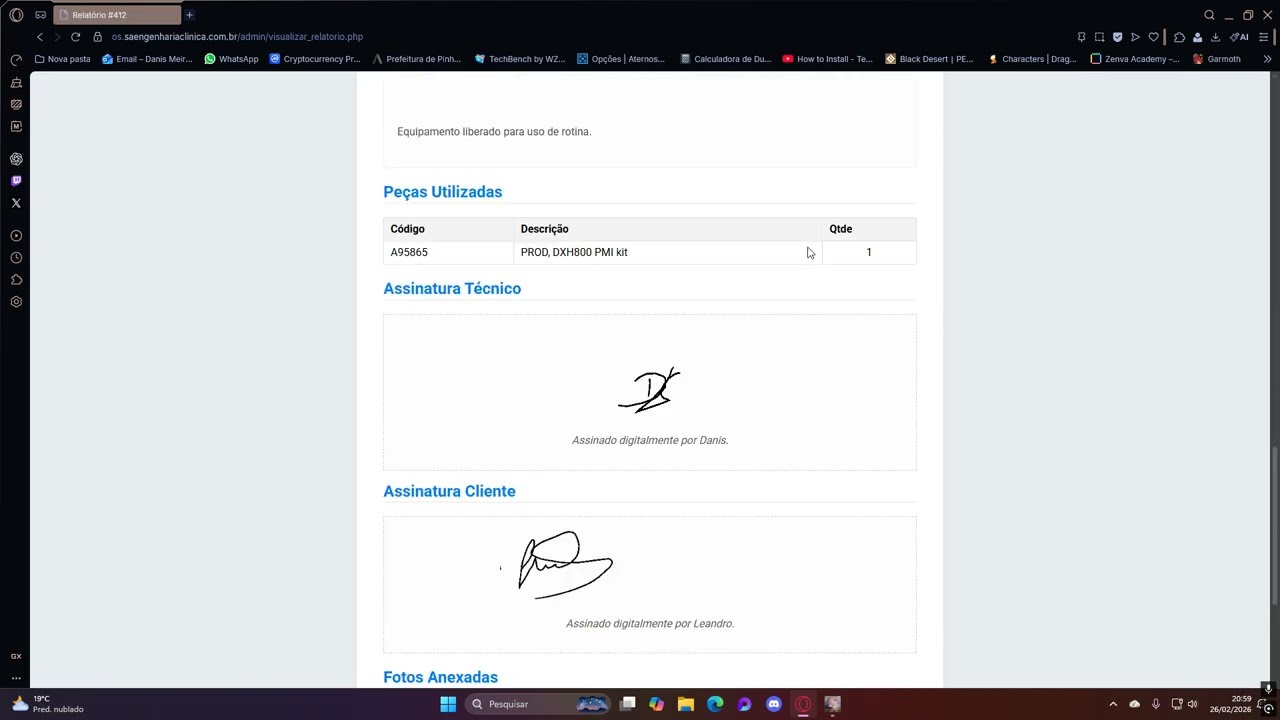The width and height of the screenshot is (1280, 720).
Task: Open the Black Desert | PE... bookmark
Action: [x=929, y=59]
